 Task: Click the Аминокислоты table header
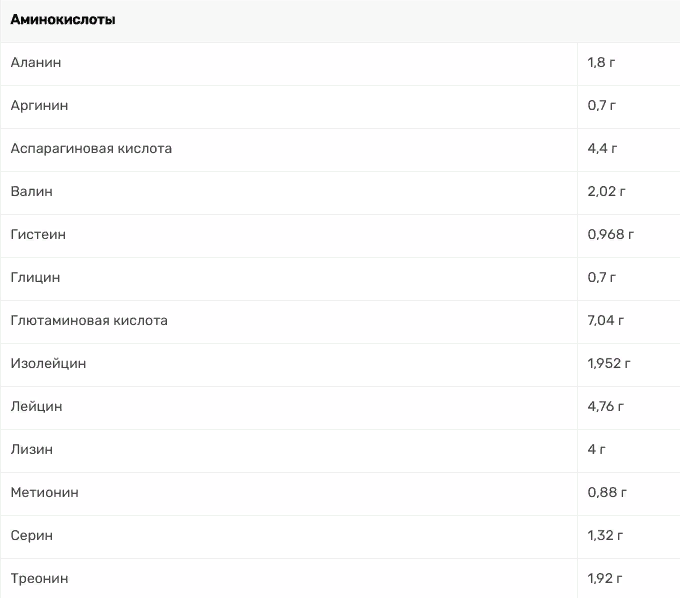pyautogui.click(x=63, y=20)
